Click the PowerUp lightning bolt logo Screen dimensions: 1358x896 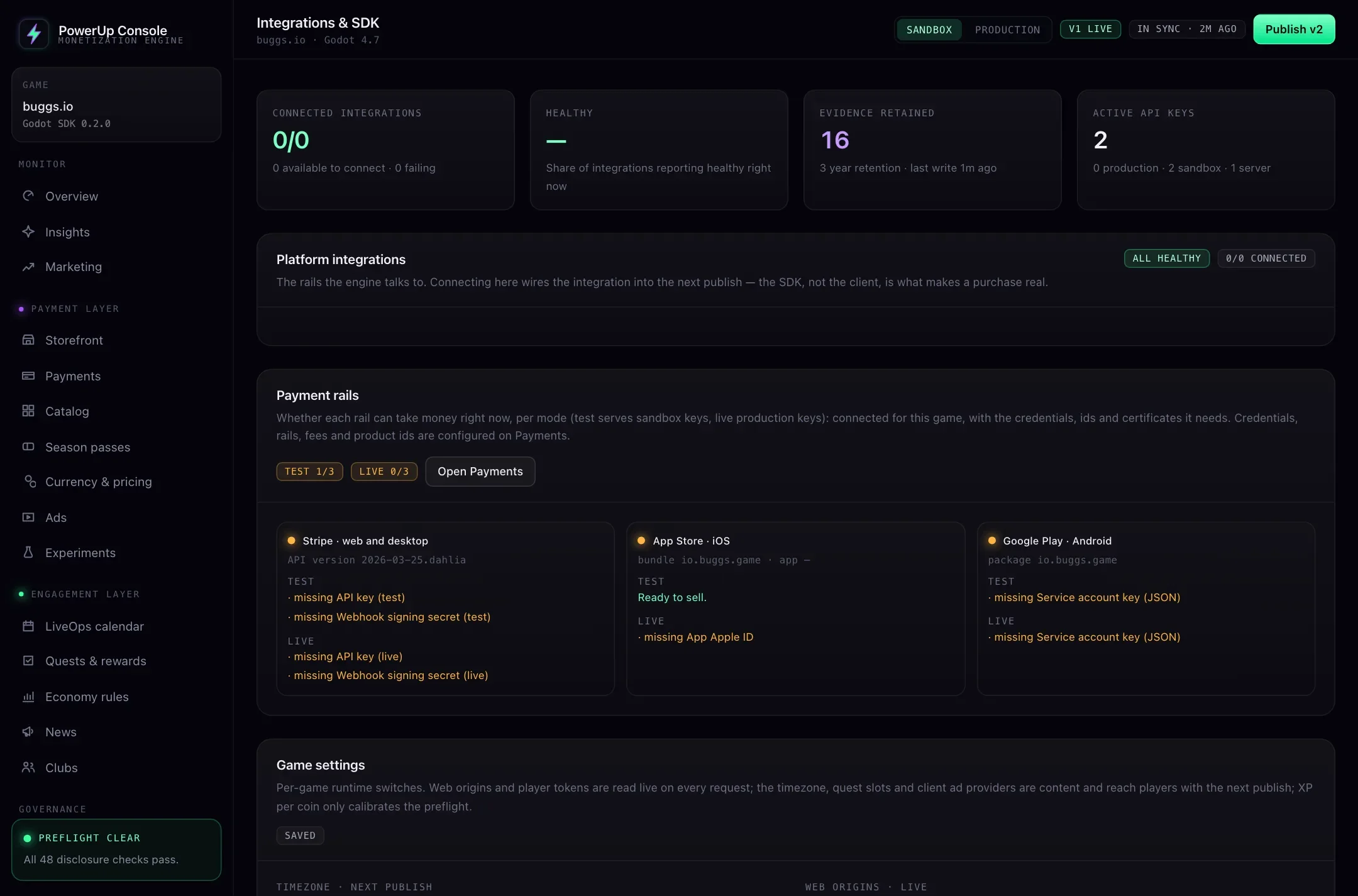click(34, 33)
